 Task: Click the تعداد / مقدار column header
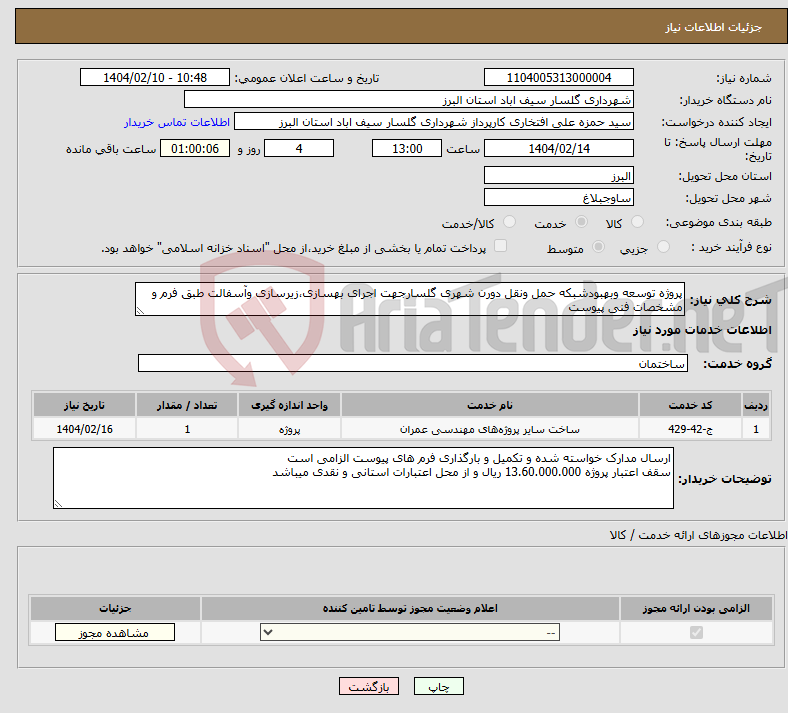[187, 405]
